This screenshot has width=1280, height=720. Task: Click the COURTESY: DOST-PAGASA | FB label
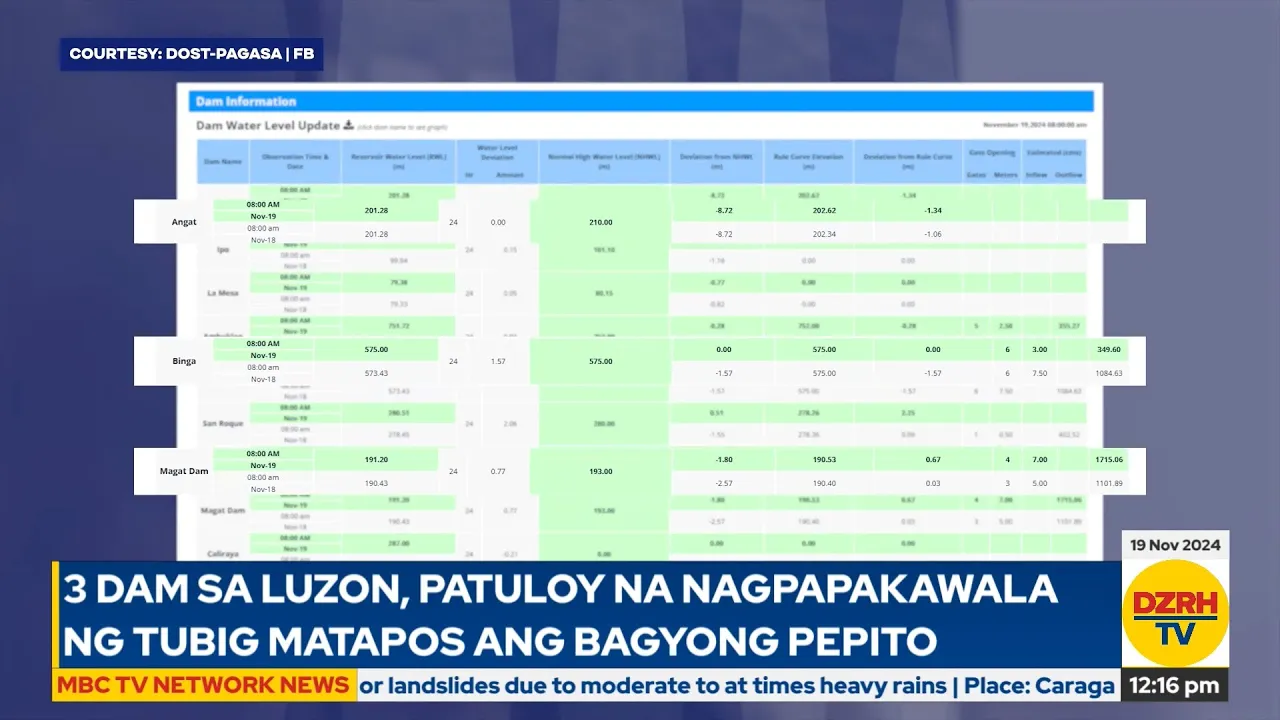click(x=191, y=54)
